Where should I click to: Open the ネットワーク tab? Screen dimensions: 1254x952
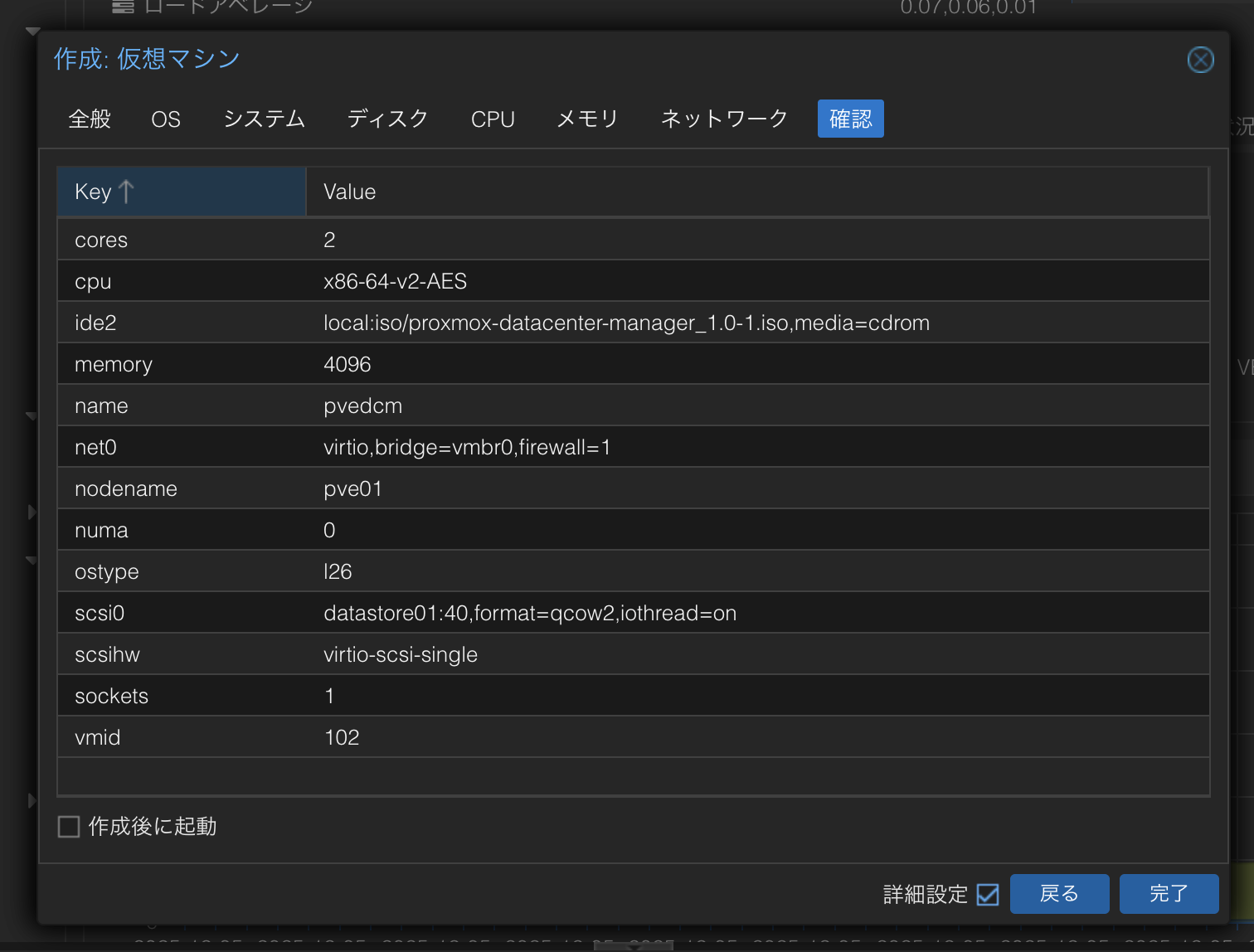724,119
